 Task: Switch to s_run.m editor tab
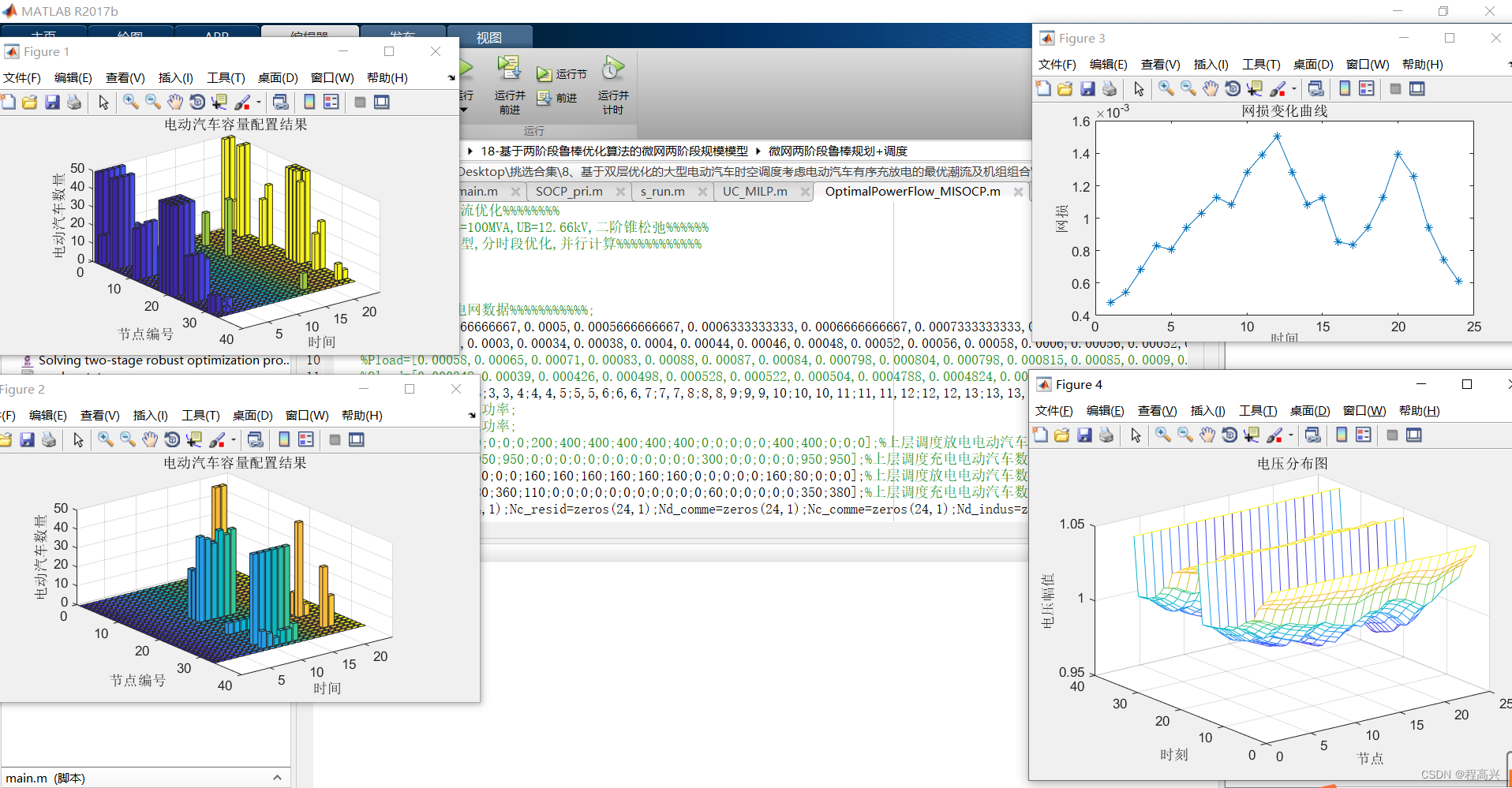pos(663,191)
